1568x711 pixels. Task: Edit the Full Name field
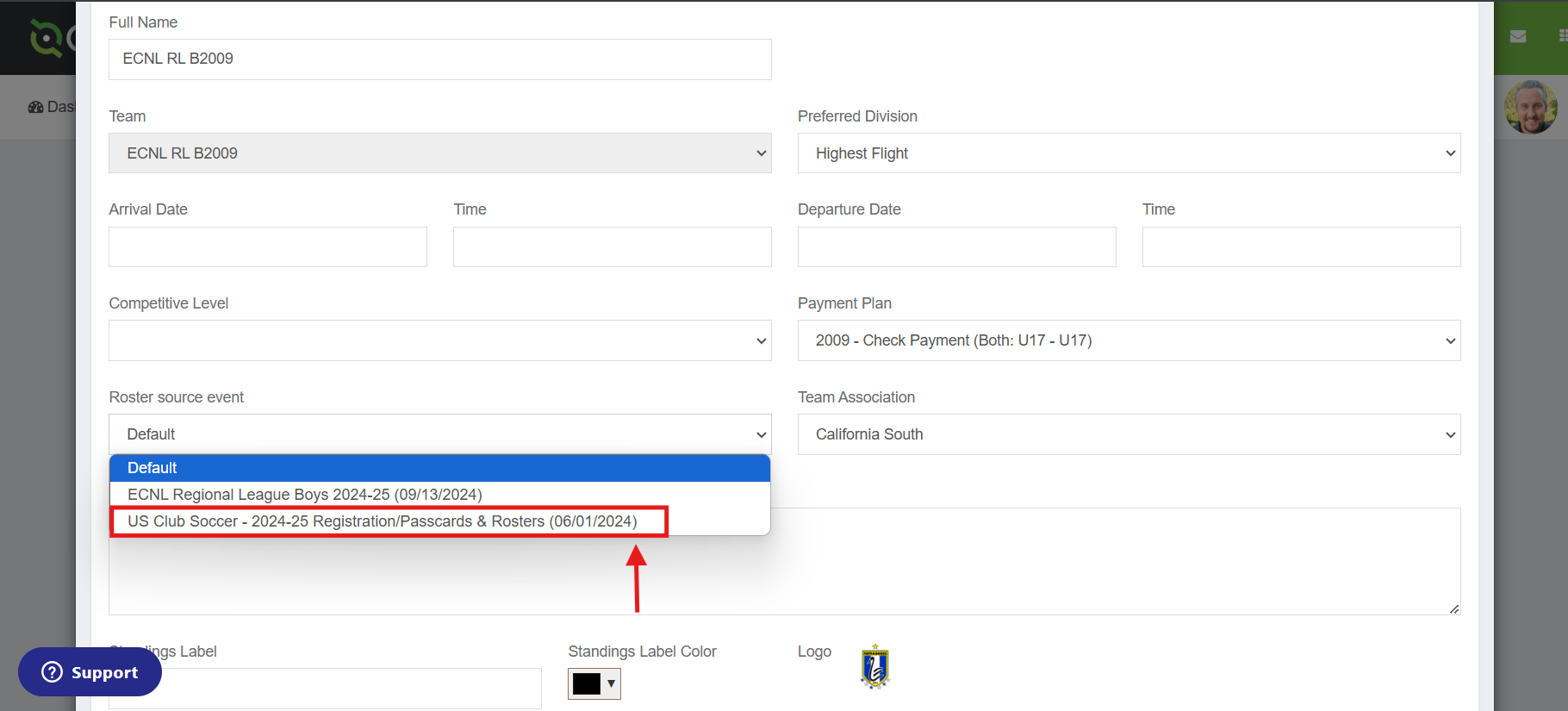pyautogui.click(x=440, y=59)
